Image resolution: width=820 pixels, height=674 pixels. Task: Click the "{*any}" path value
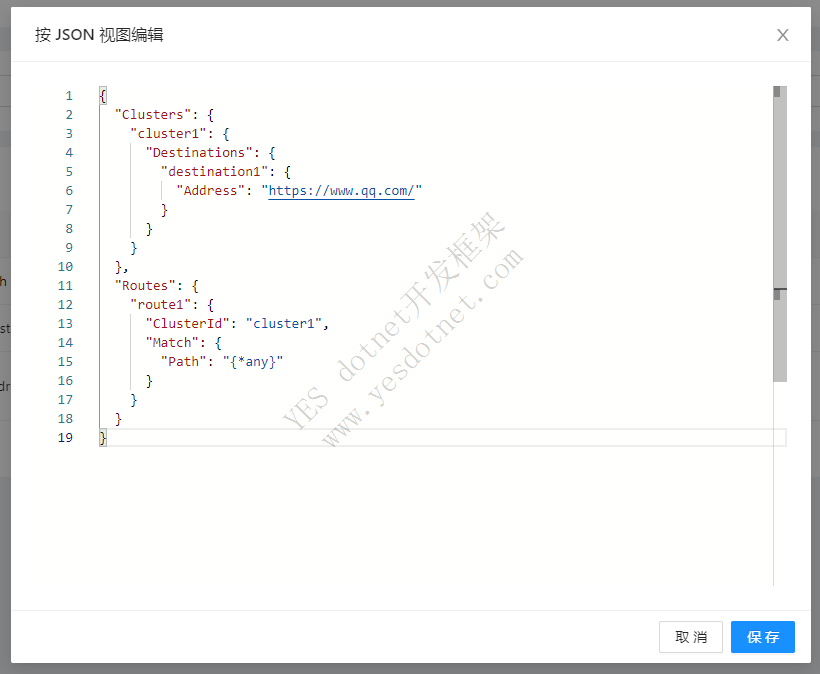(253, 362)
